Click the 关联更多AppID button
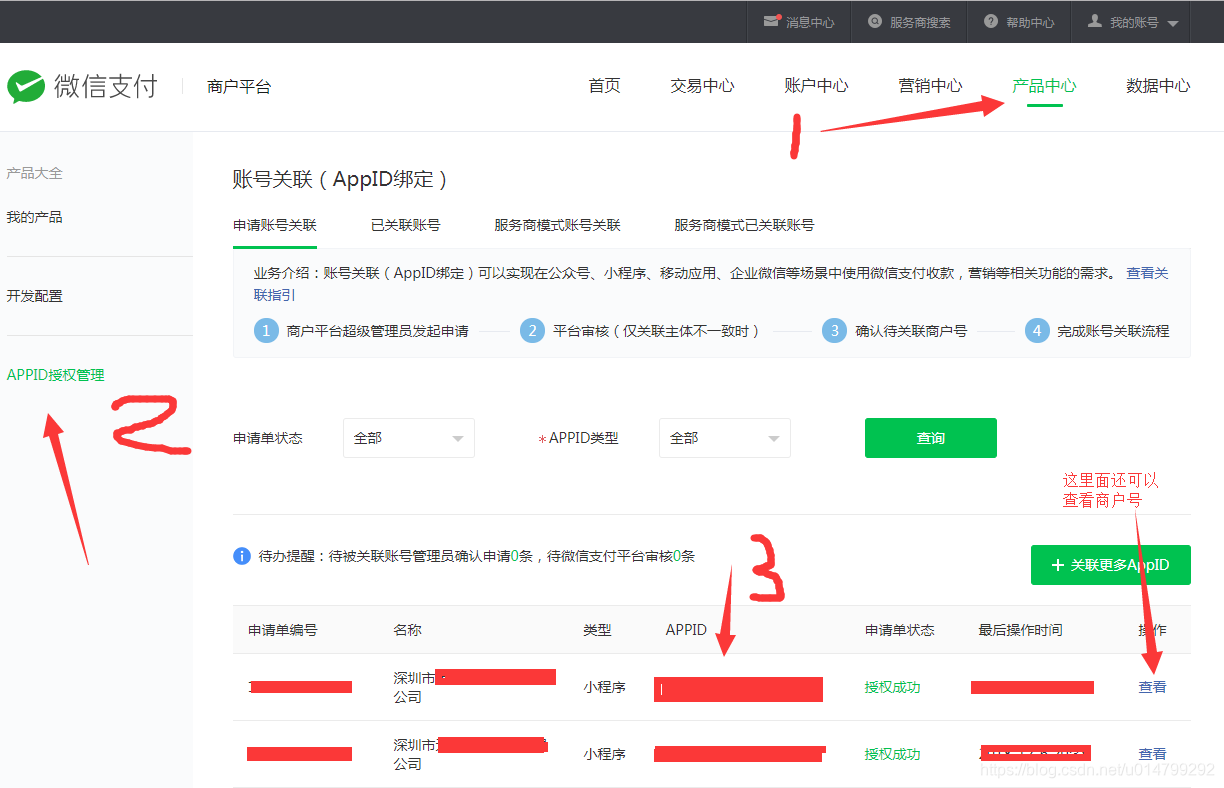The width and height of the screenshot is (1224, 788). point(1110,565)
